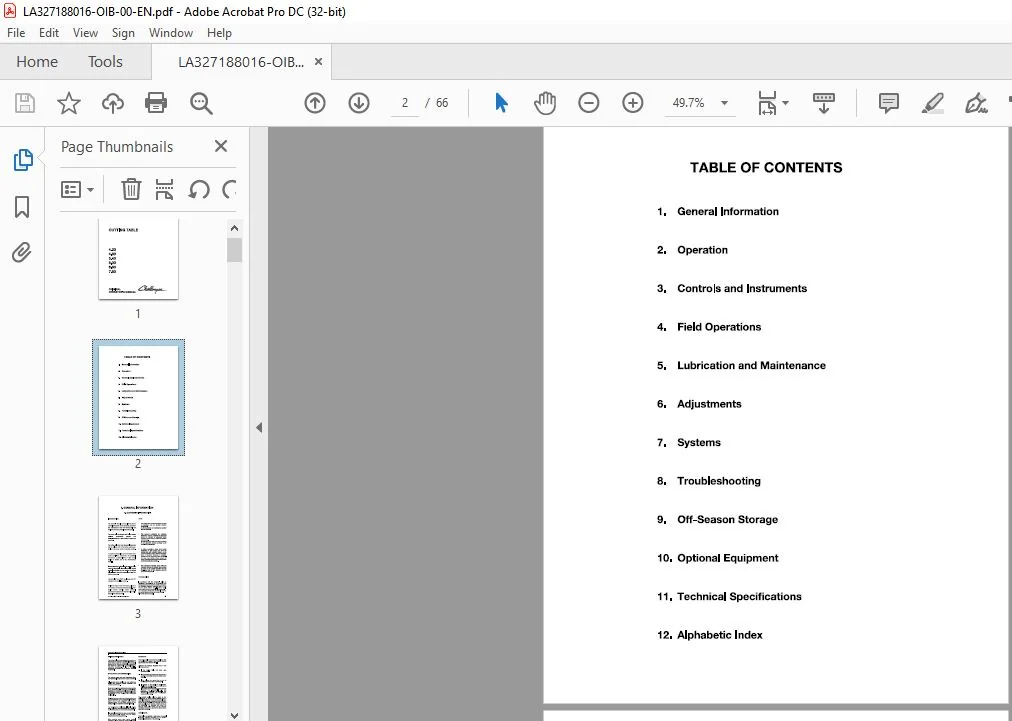Click the 49.7% zoom value field
The width and height of the screenshot is (1012, 721).
[688, 103]
